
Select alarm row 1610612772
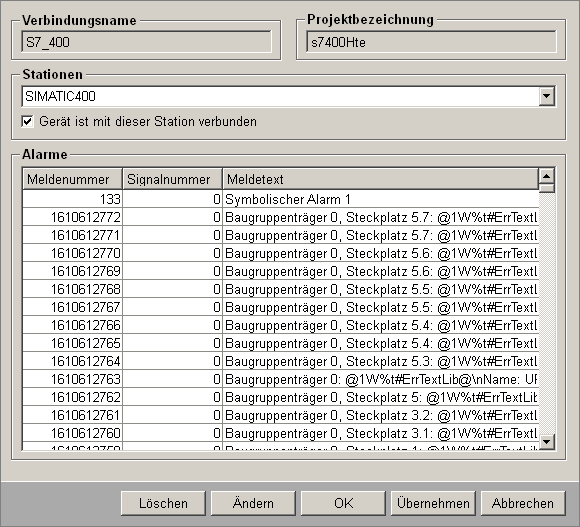pyautogui.click(x=280, y=217)
